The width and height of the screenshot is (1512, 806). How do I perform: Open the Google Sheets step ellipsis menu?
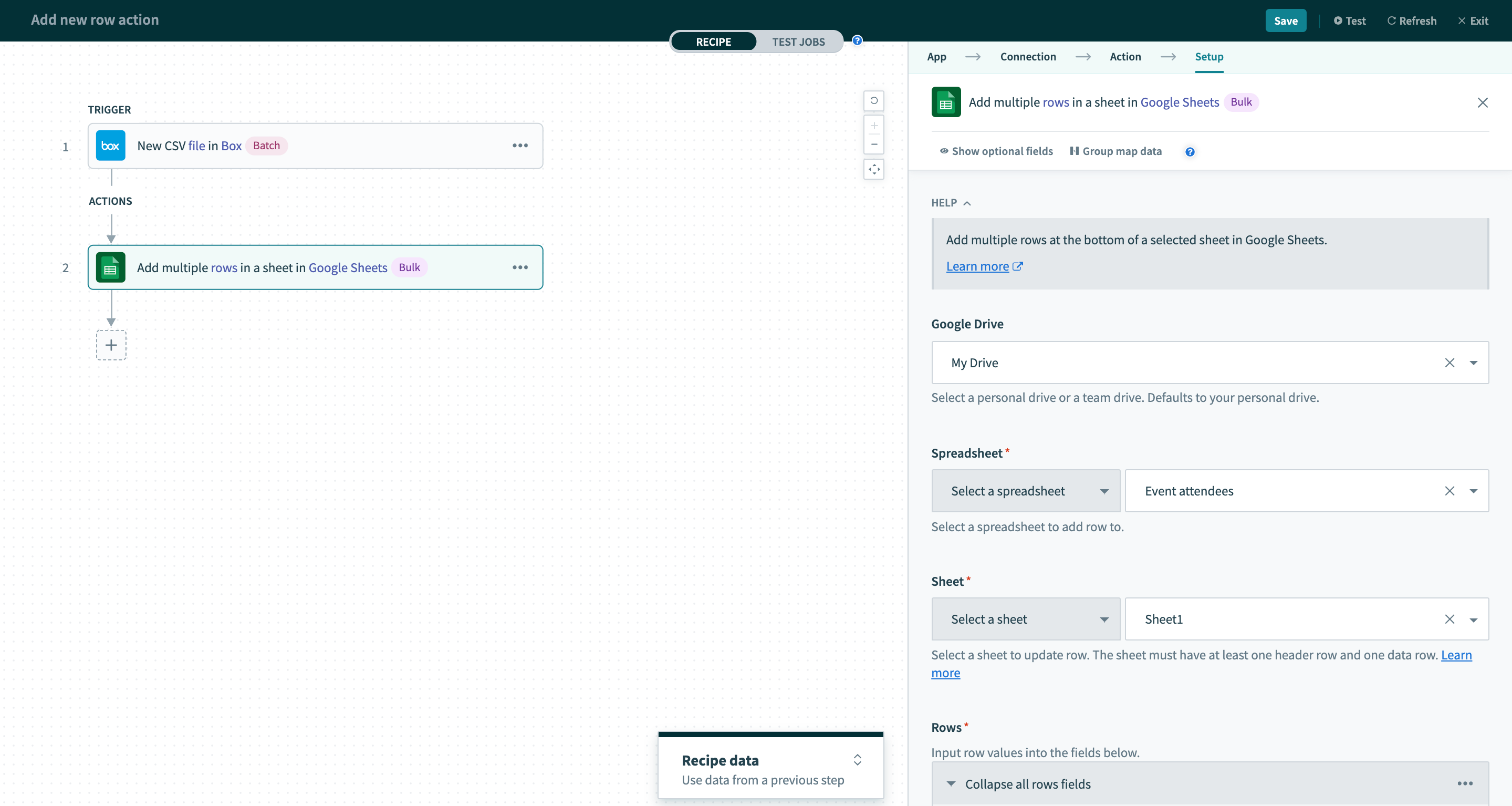(520, 267)
